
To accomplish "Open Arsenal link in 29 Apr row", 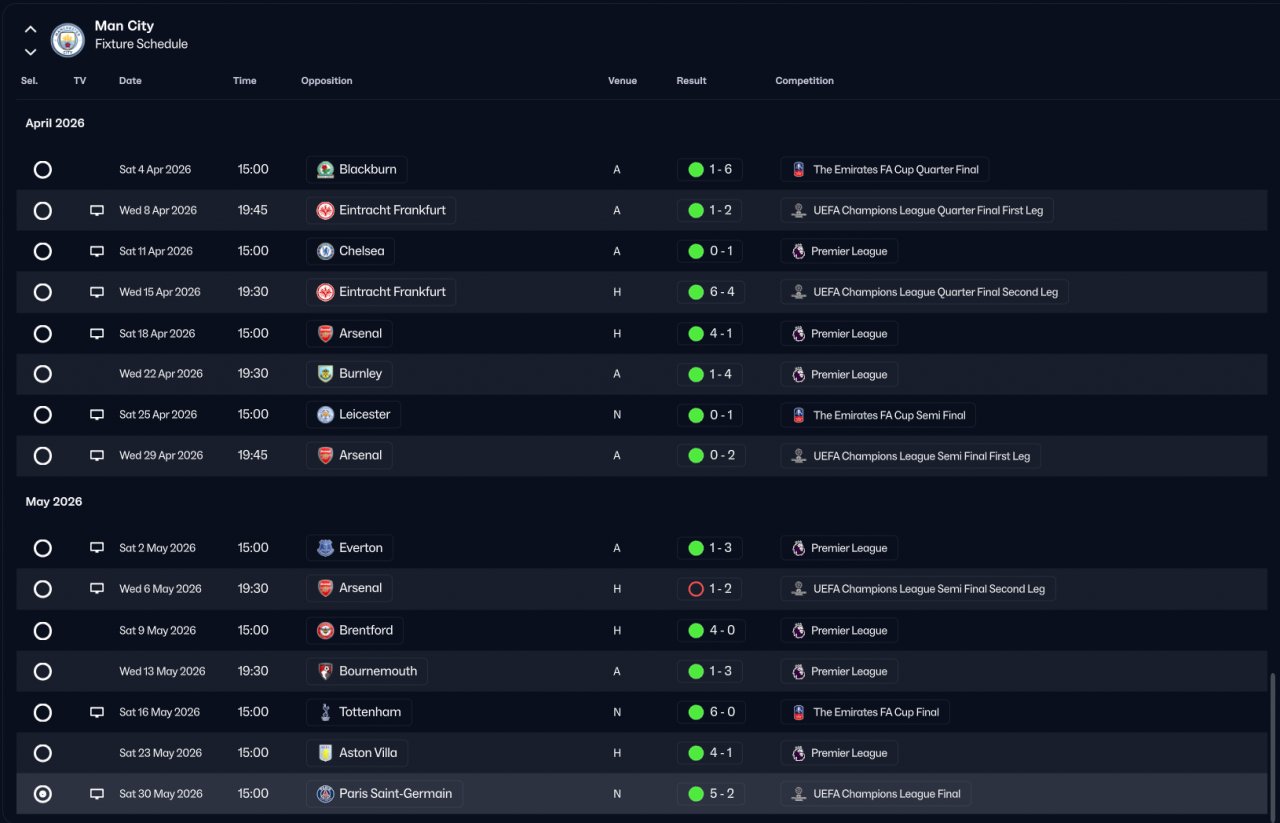I will 360,456.
